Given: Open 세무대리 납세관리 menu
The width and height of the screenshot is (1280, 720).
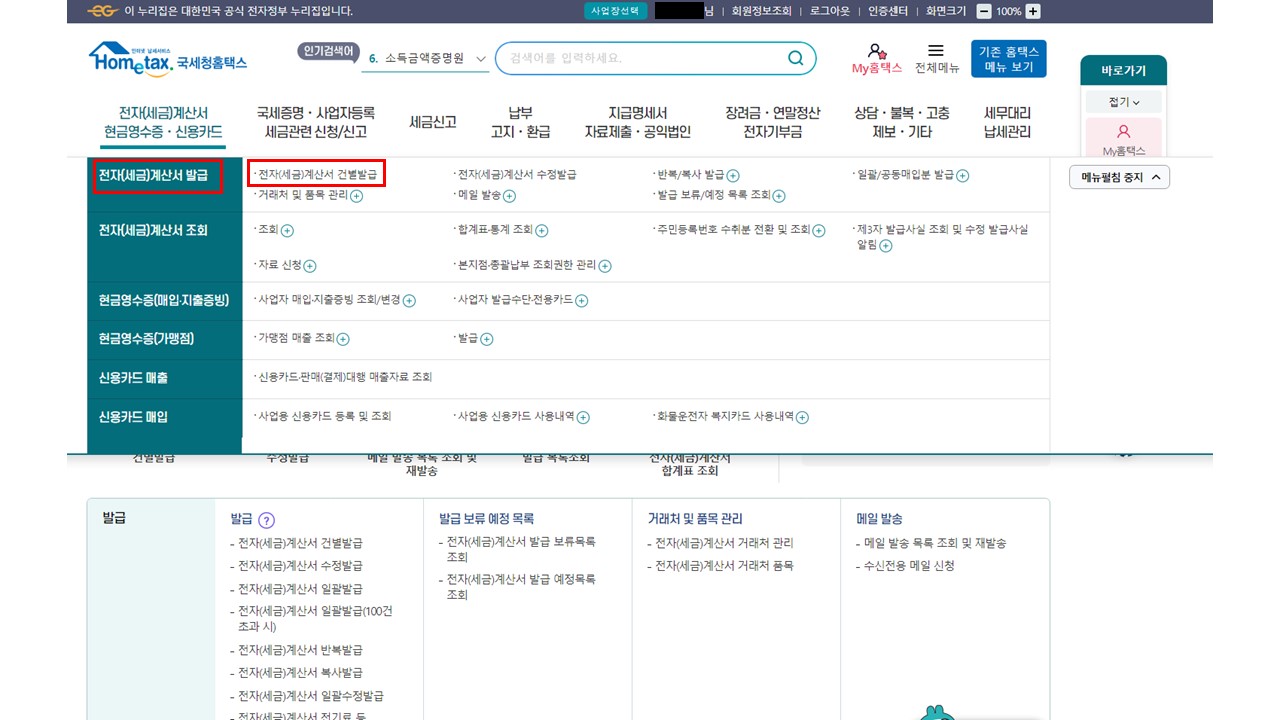Looking at the screenshot, I should point(1007,122).
